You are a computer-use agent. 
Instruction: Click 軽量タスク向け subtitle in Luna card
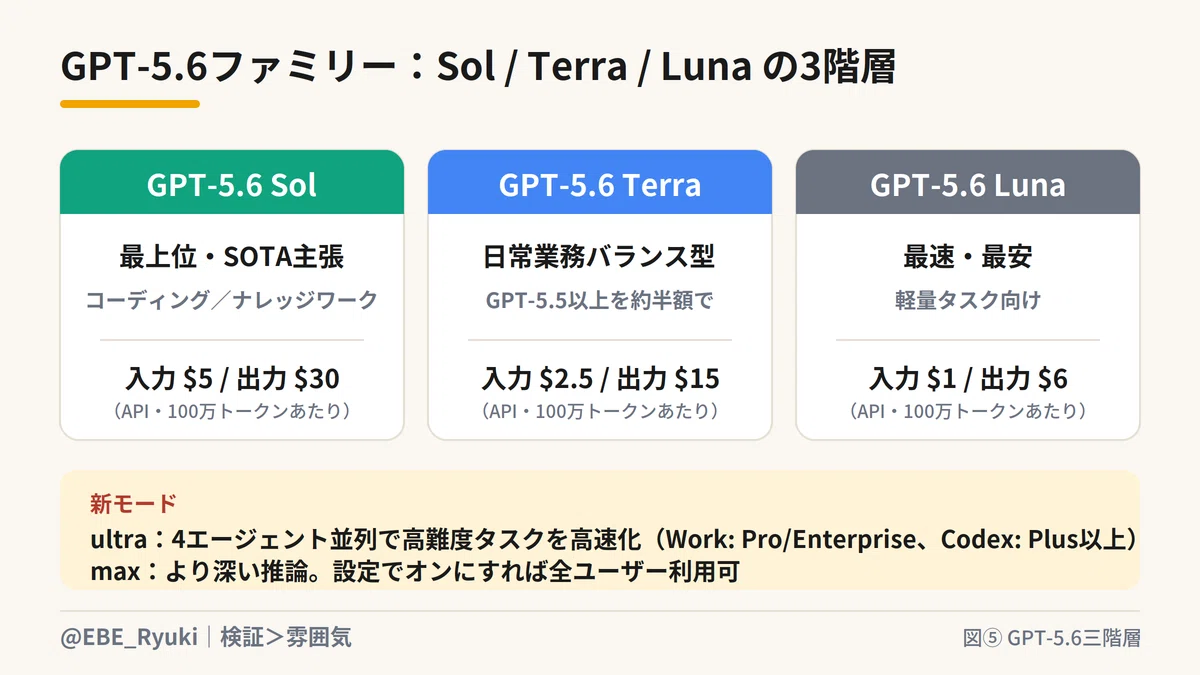click(968, 300)
